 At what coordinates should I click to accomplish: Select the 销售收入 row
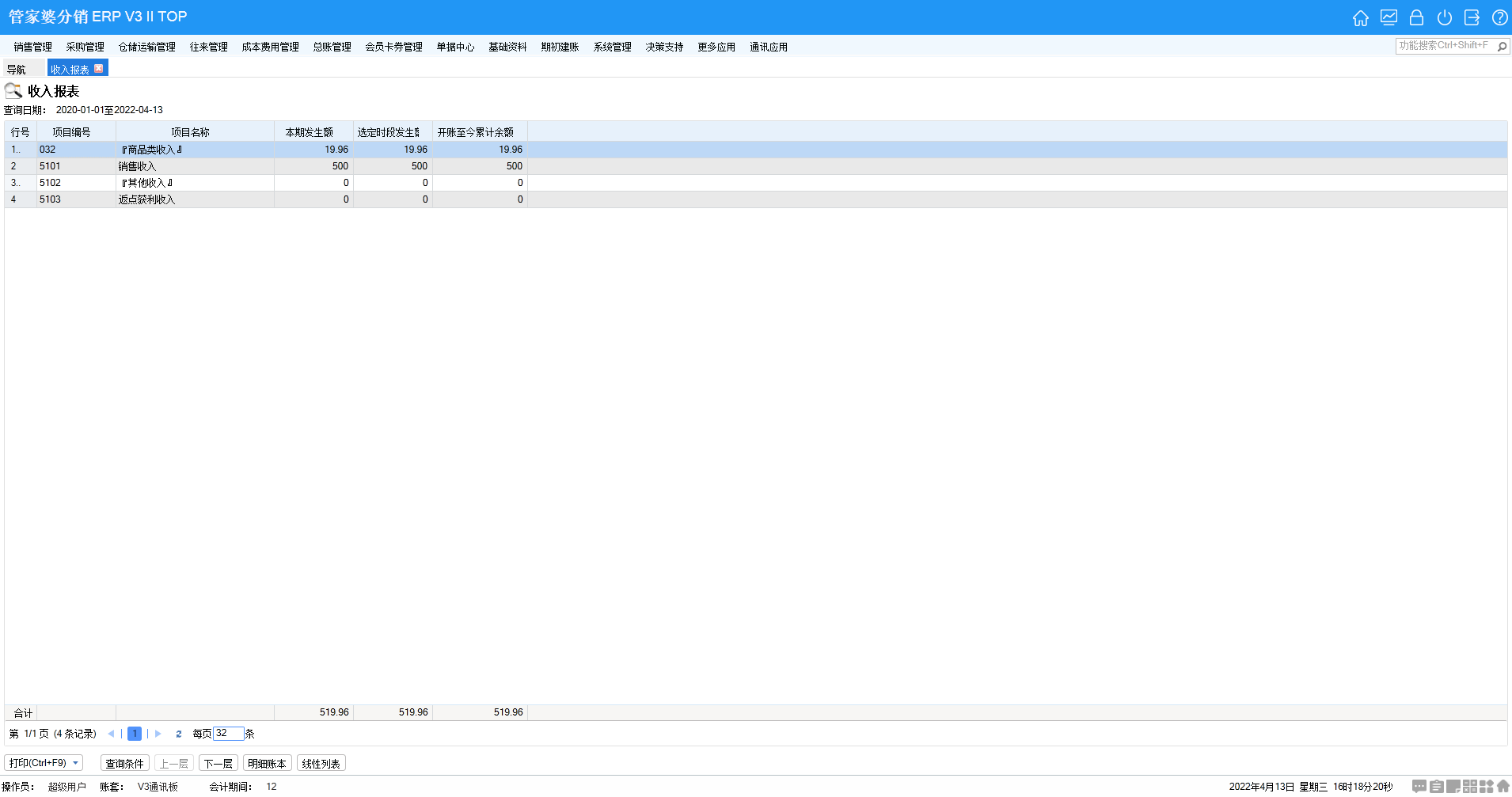pos(756,166)
